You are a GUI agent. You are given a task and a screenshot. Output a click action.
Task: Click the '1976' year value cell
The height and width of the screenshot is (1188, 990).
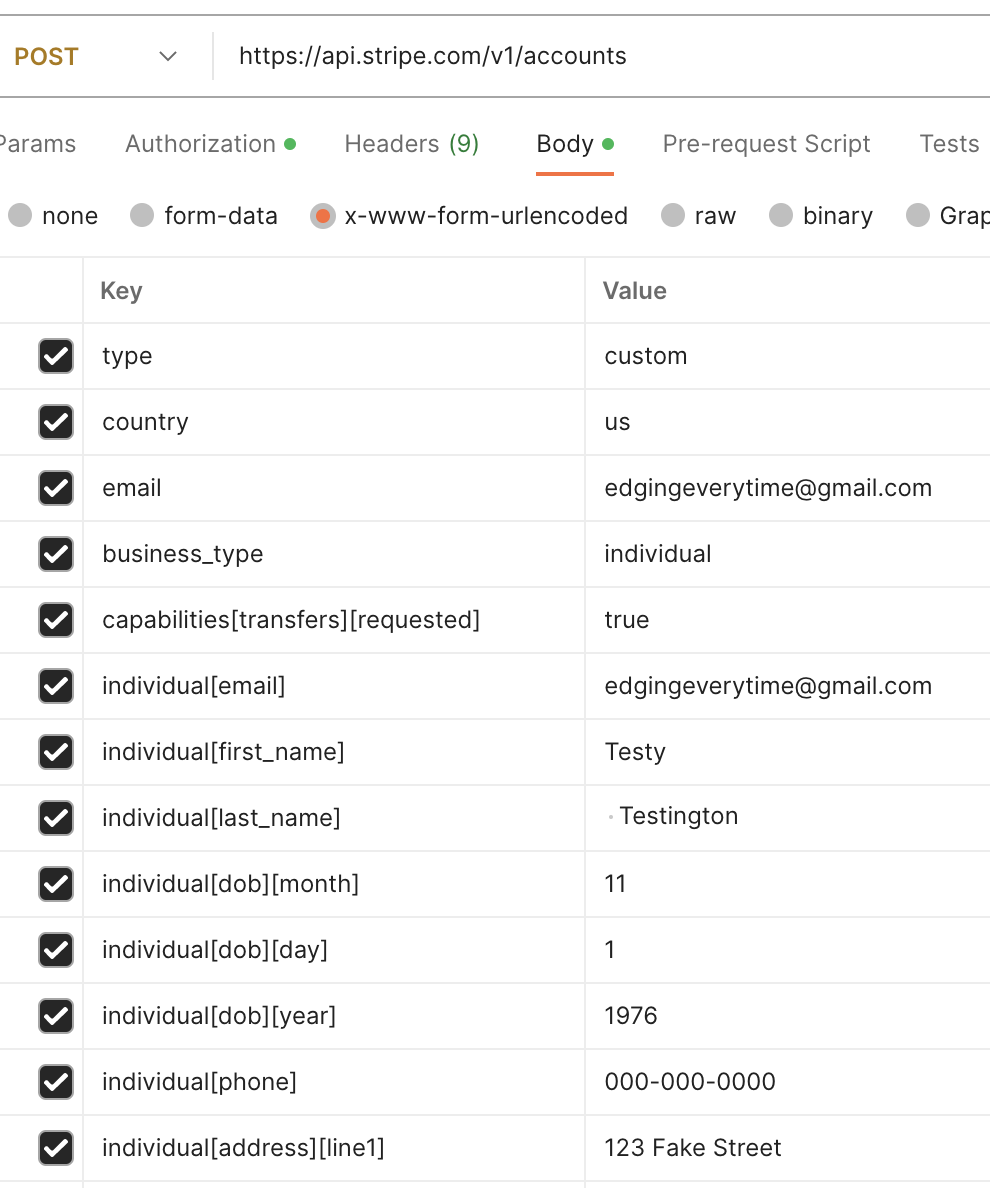(x=788, y=1015)
